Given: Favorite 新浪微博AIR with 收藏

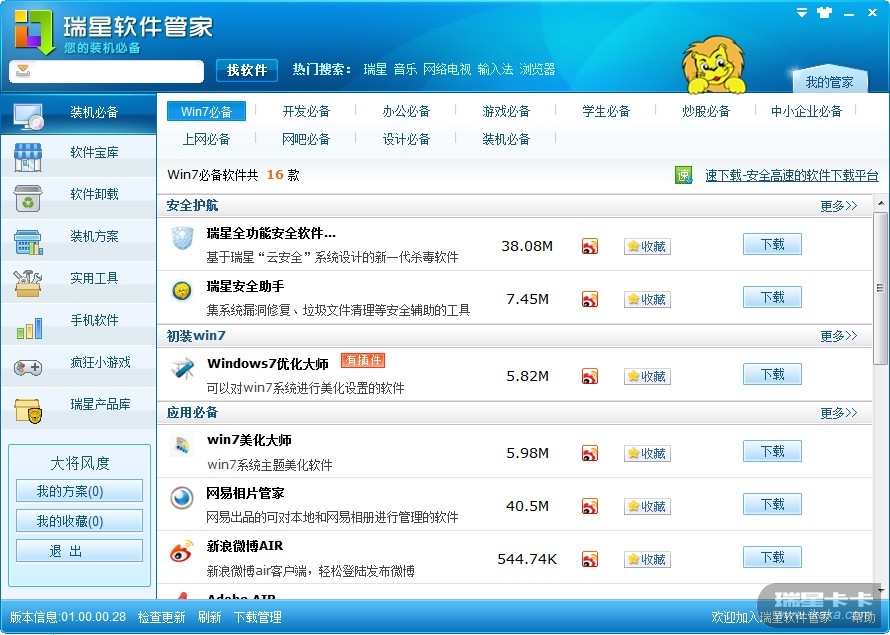Looking at the screenshot, I should coord(647,560).
